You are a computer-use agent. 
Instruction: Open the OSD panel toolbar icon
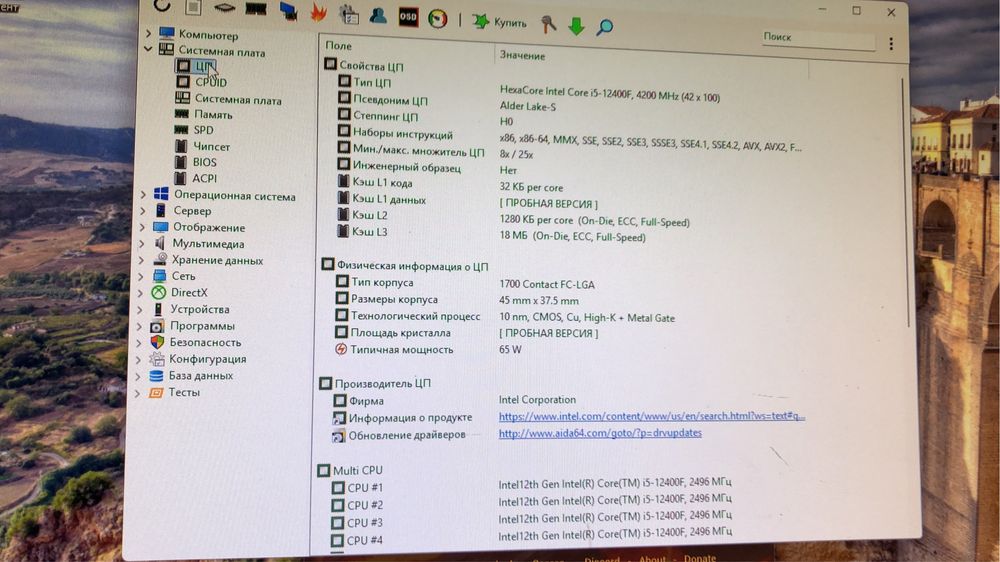tap(408, 17)
